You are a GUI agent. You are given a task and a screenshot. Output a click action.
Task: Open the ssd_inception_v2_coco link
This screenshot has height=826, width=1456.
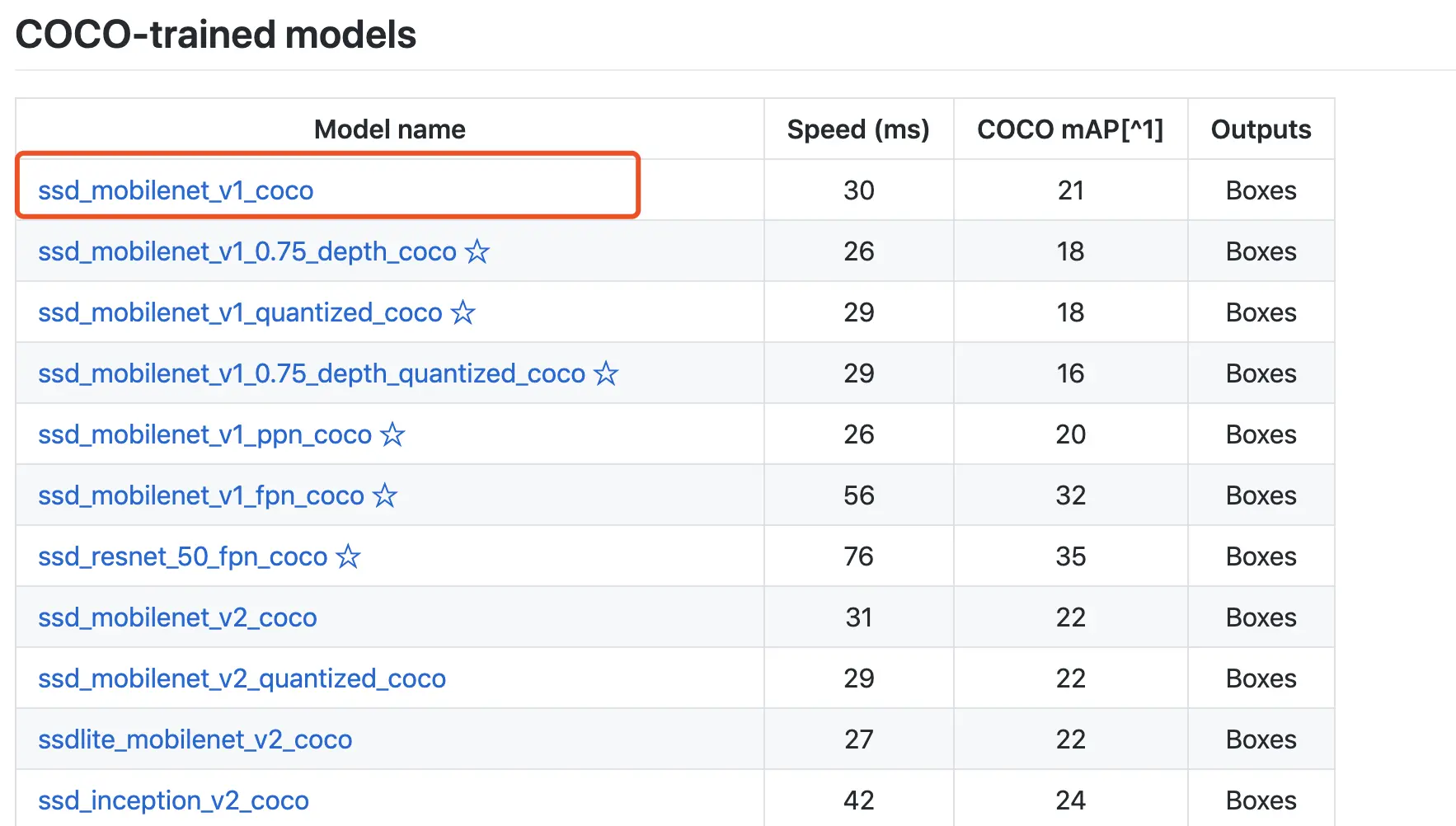tap(173, 800)
